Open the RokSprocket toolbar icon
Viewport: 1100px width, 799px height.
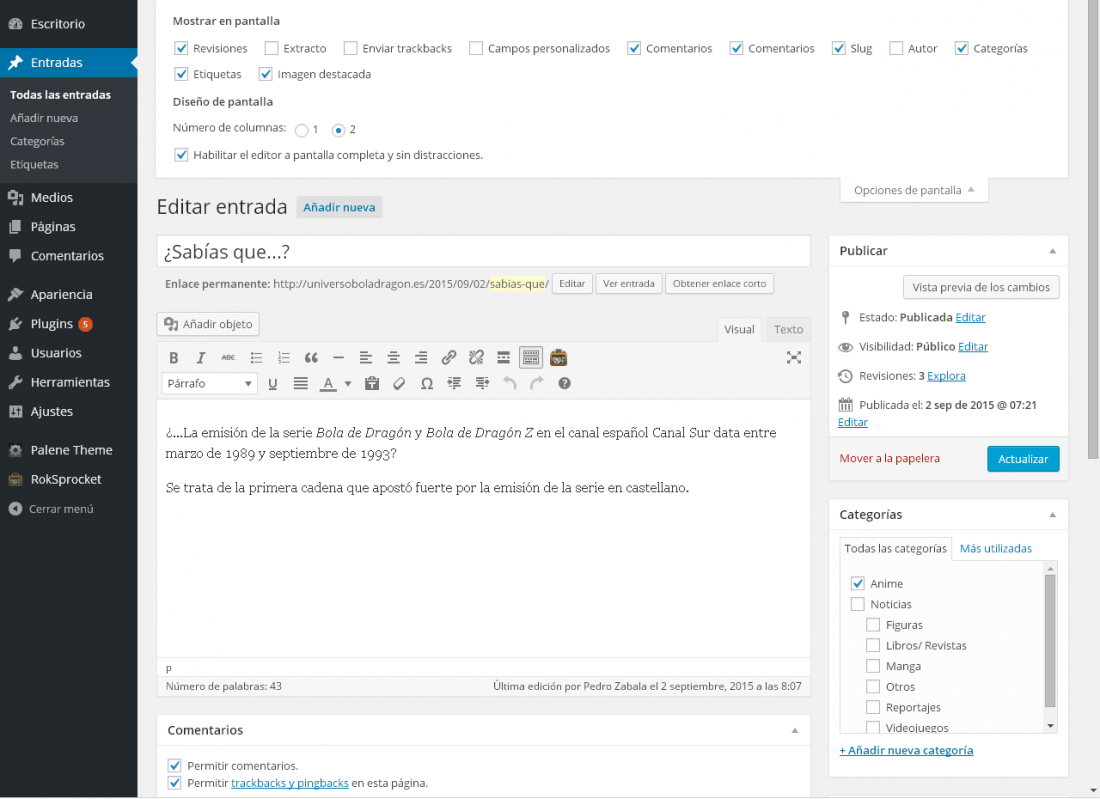click(x=558, y=358)
